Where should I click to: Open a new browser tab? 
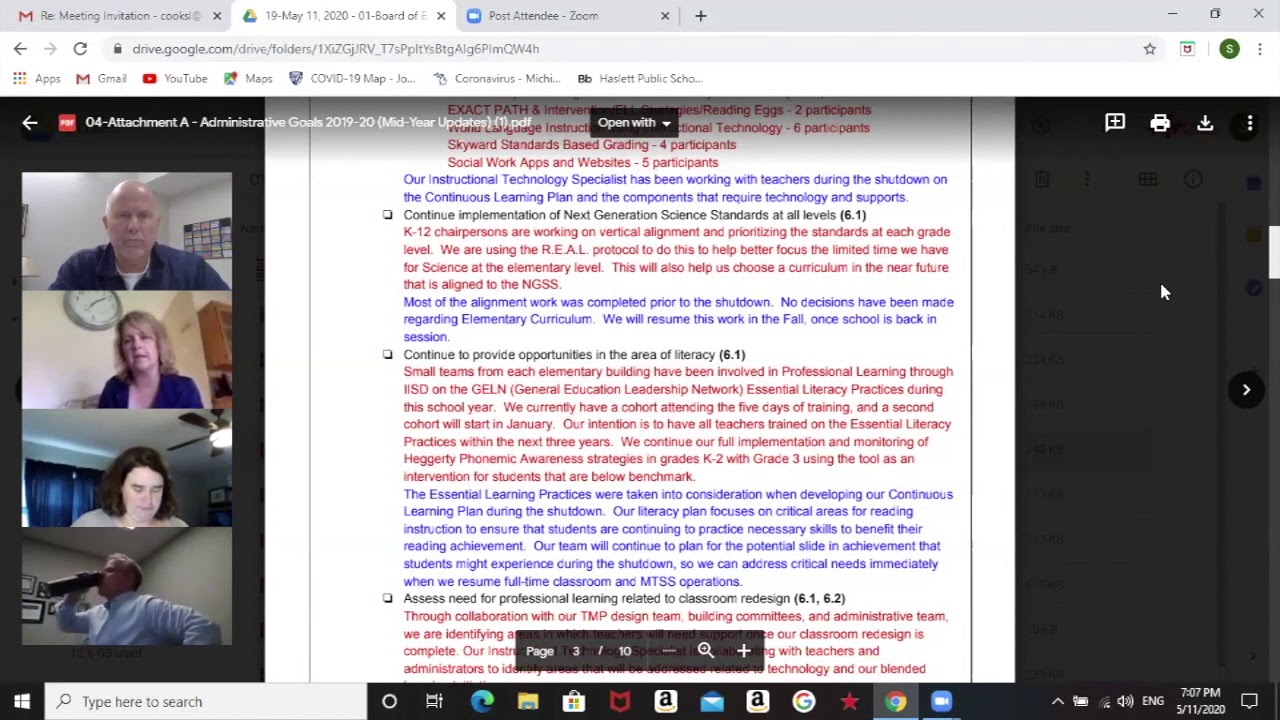tap(701, 16)
